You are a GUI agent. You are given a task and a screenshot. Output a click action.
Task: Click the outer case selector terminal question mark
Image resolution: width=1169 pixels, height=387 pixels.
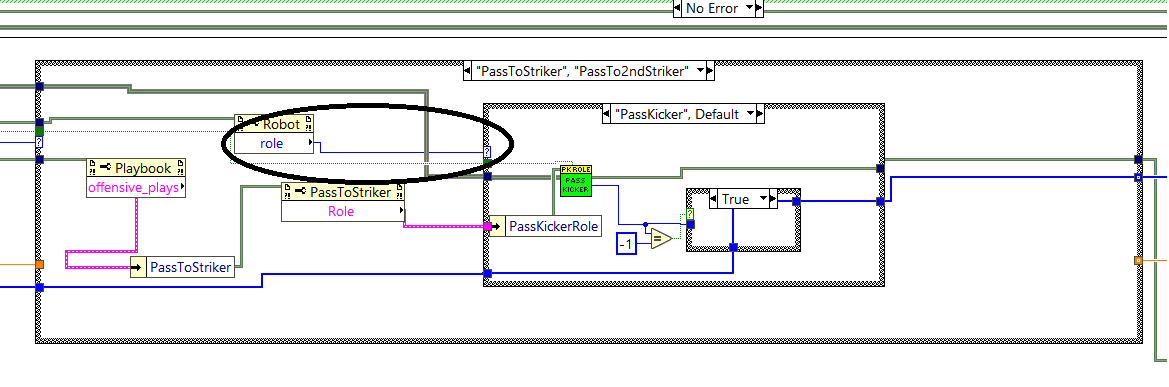point(39,141)
